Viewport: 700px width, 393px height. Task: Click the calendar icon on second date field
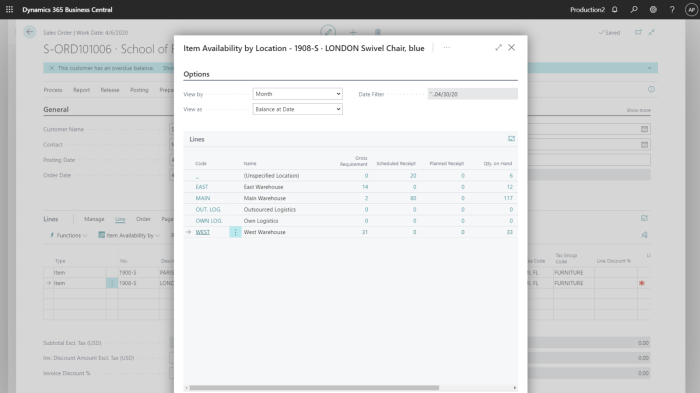coord(644,144)
